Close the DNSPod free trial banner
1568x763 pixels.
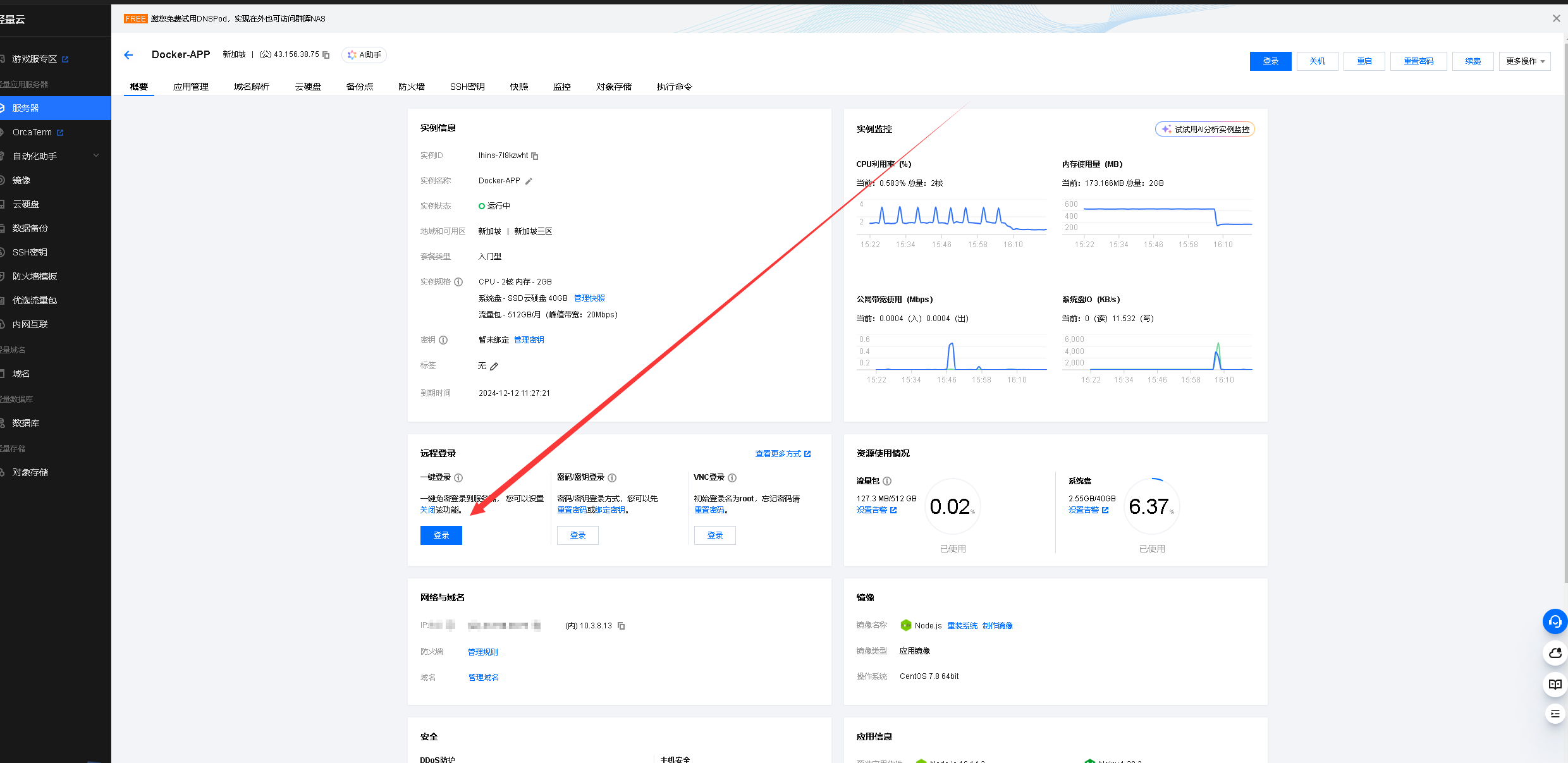1556,18
